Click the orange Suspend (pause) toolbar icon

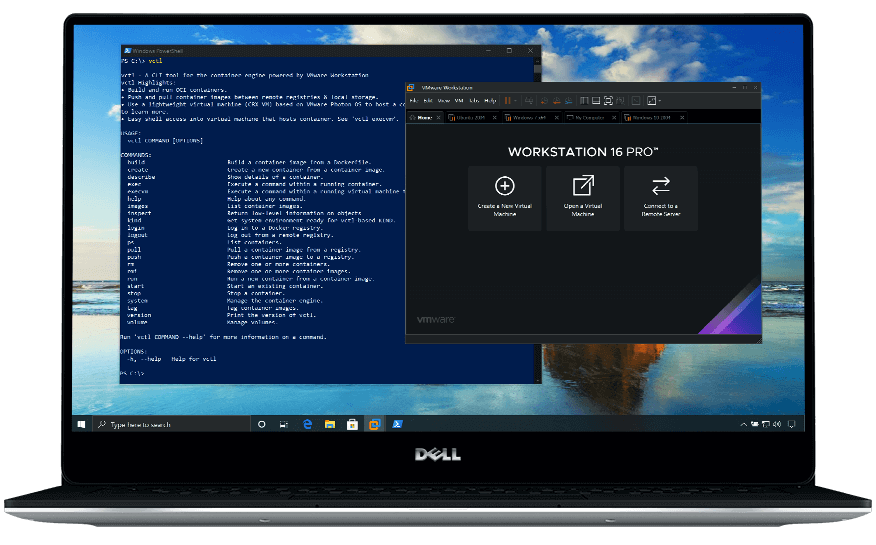(508, 101)
